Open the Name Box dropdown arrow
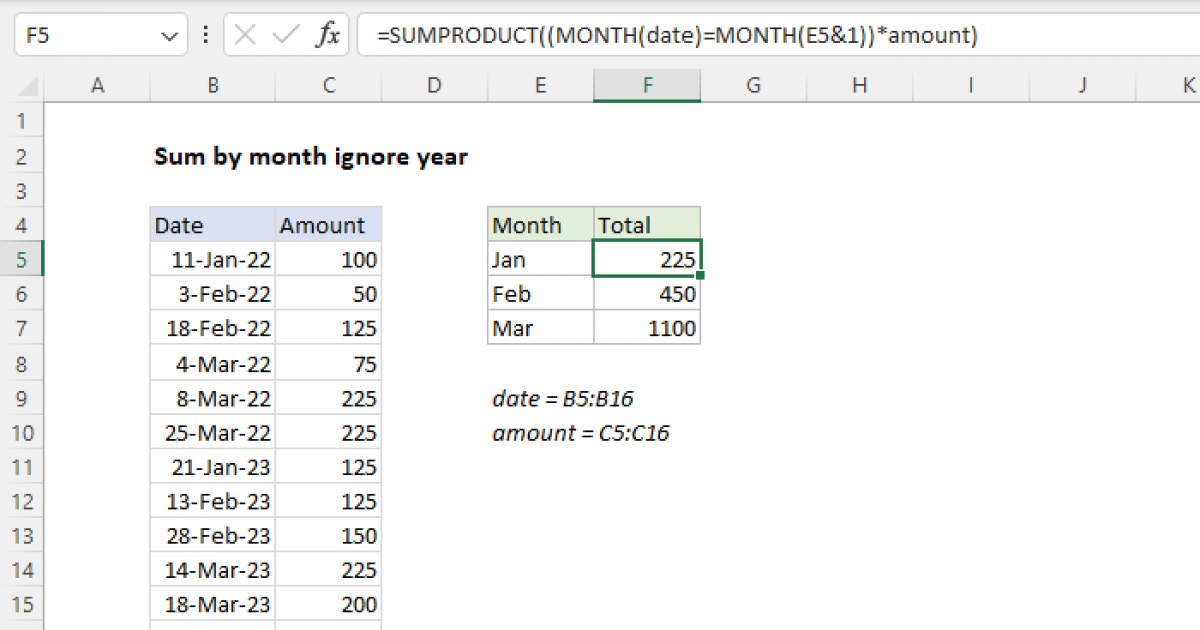The height and width of the screenshot is (630, 1200). 169,34
